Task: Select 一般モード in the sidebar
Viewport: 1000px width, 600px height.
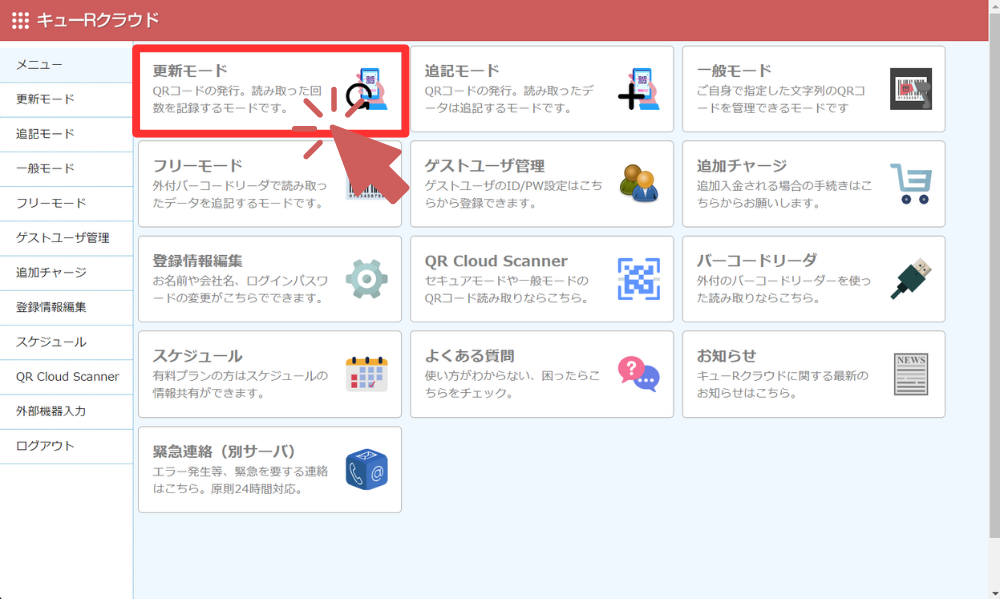Action: click(x=66, y=169)
